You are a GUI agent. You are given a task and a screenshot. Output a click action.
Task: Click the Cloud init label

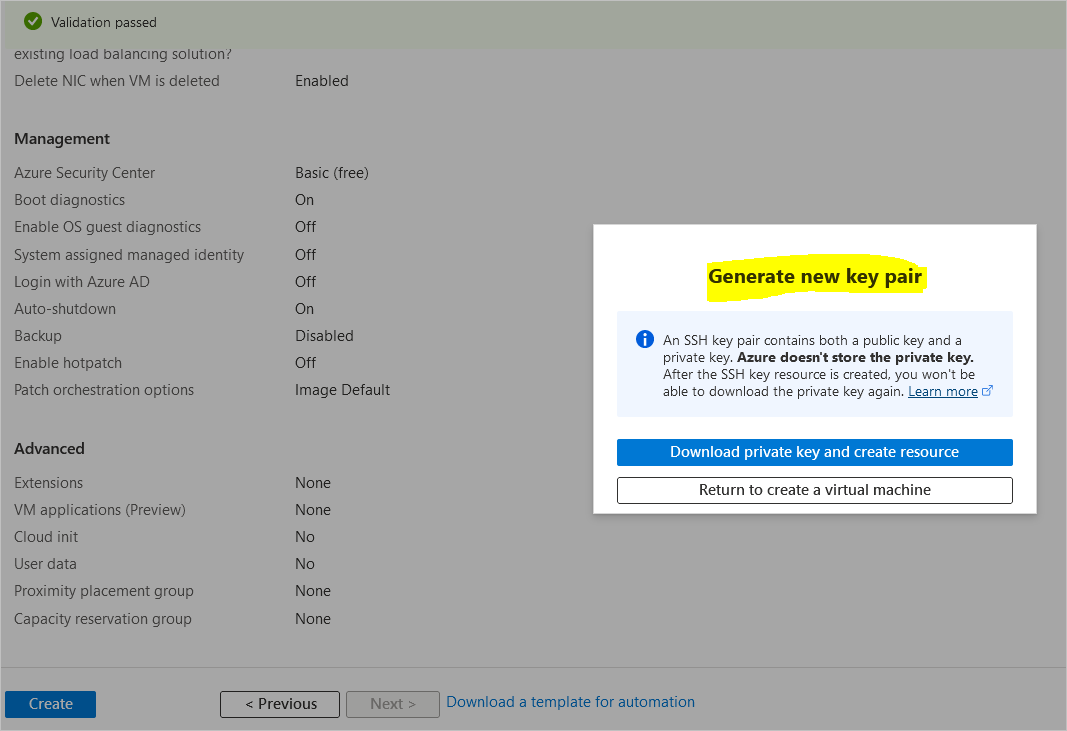pos(46,537)
